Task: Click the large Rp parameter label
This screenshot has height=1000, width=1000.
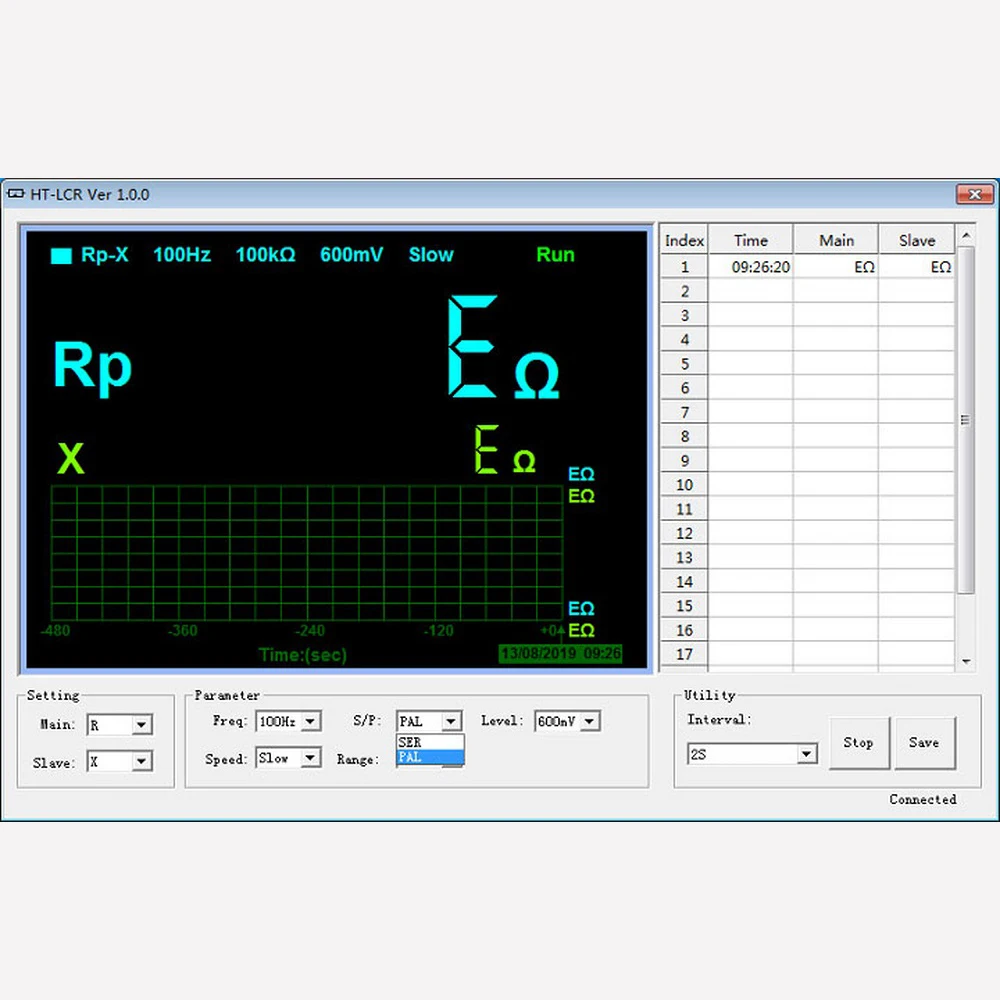Action: 92,367
